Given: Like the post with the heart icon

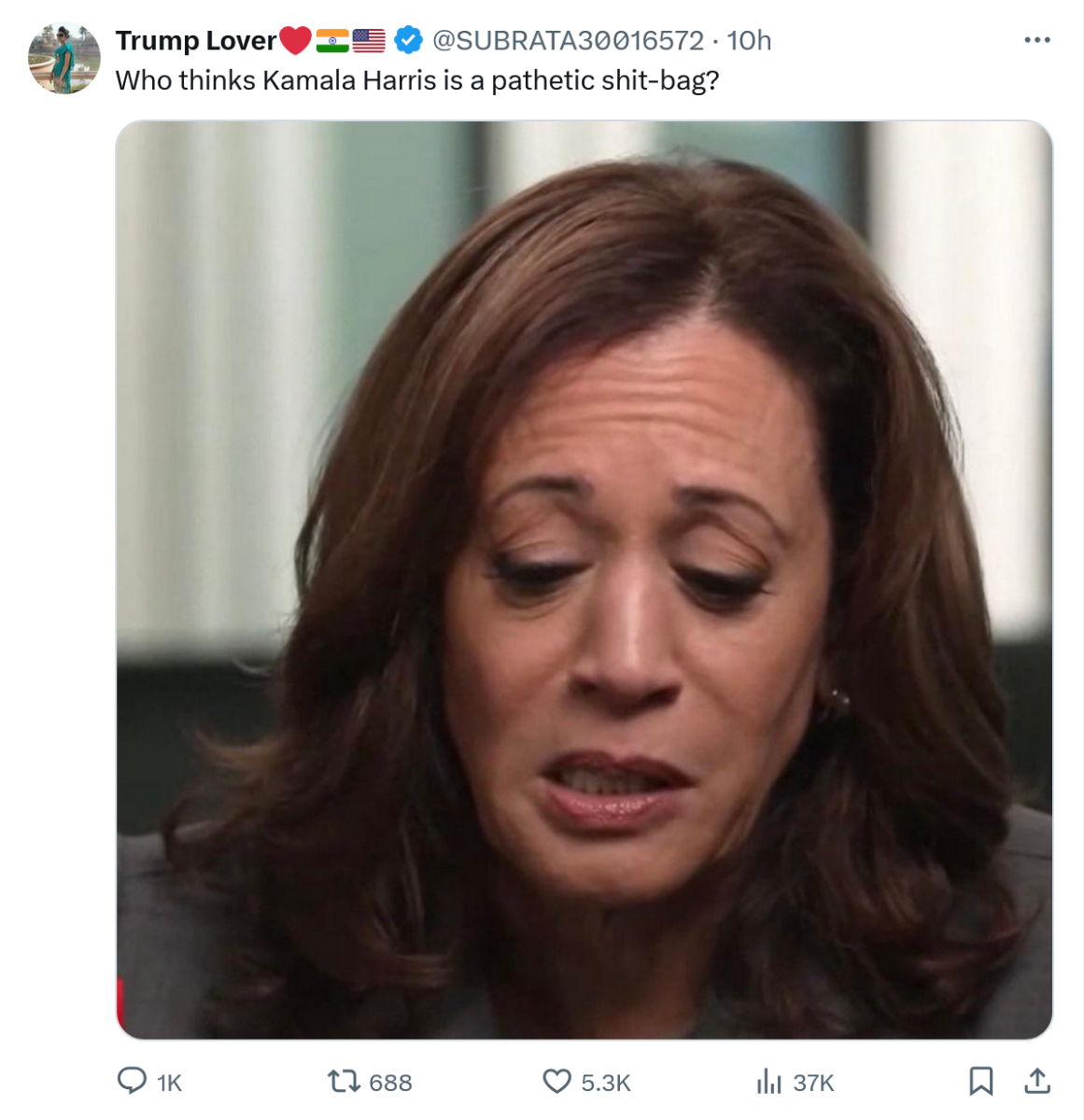Looking at the screenshot, I should [x=556, y=1082].
